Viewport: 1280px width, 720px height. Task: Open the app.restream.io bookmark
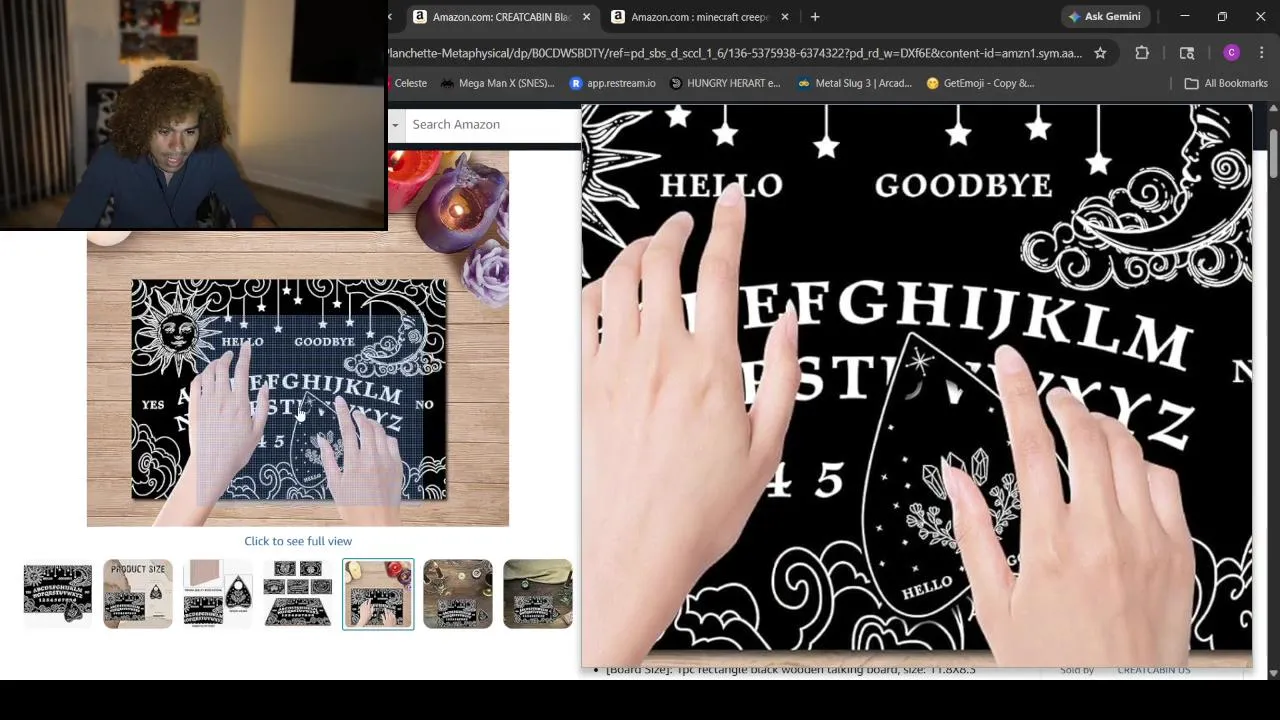(x=612, y=83)
